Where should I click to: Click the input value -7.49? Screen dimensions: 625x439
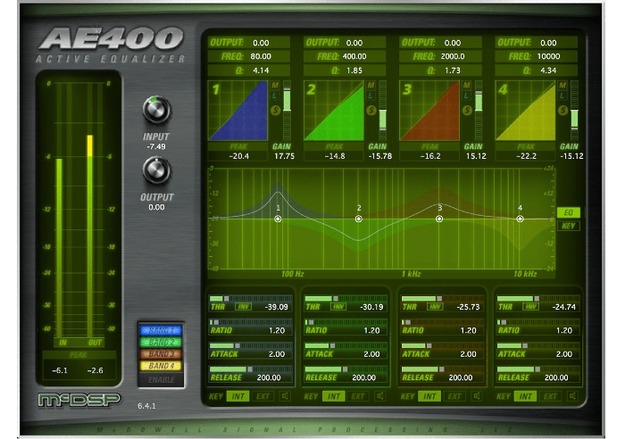(x=156, y=147)
